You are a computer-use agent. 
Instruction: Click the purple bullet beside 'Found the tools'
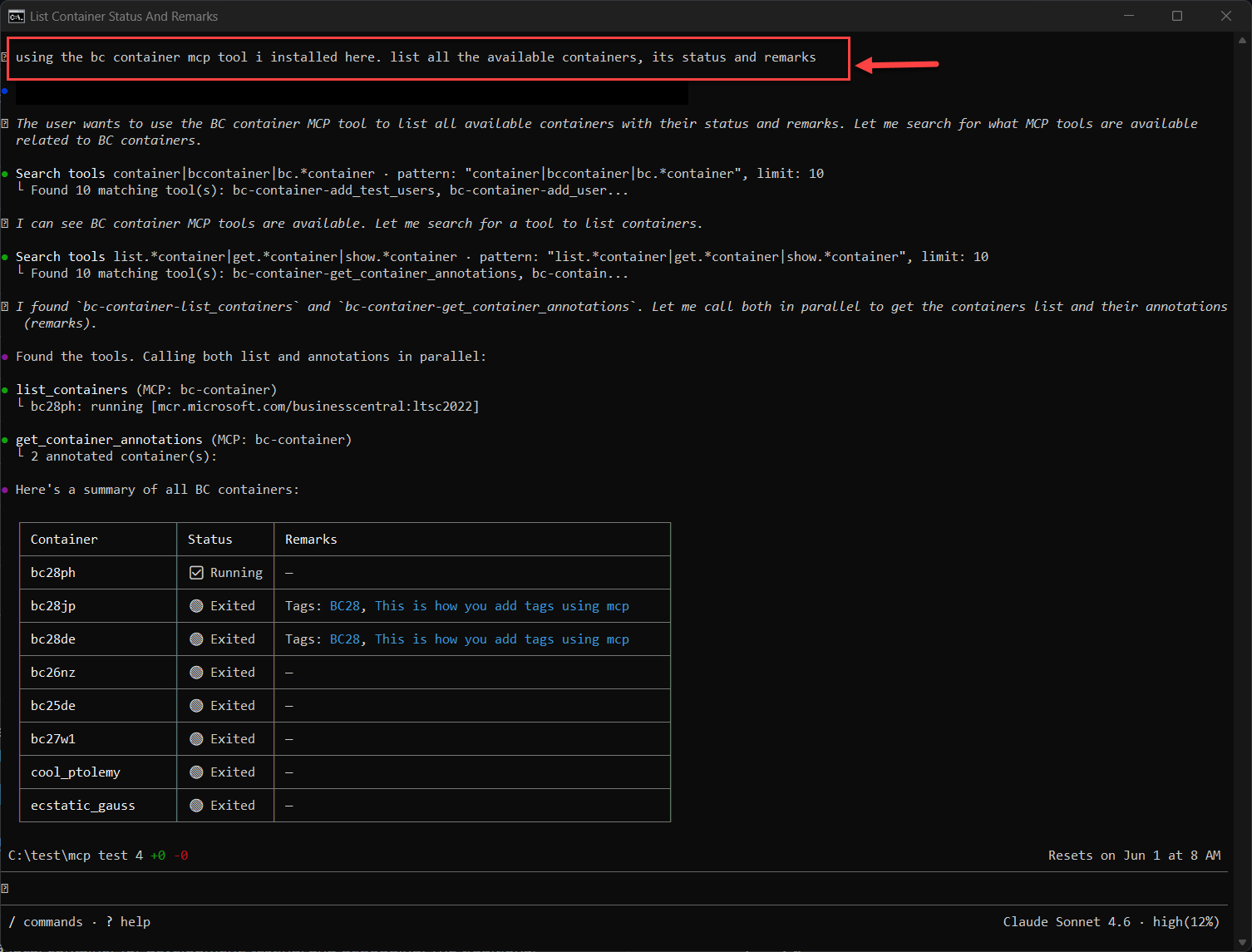coord(5,357)
